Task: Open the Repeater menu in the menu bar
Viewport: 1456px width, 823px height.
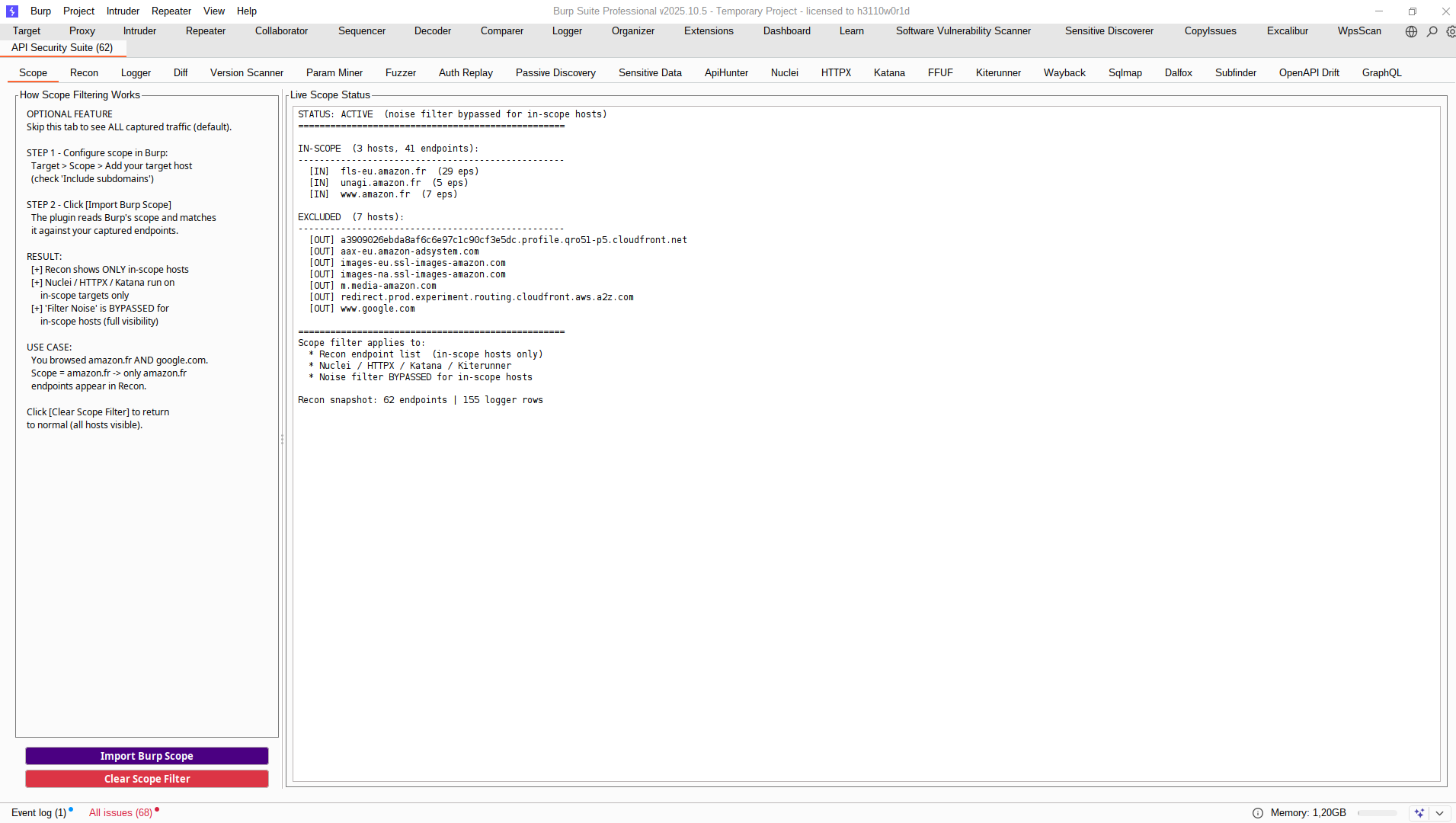Action: (171, 11)
